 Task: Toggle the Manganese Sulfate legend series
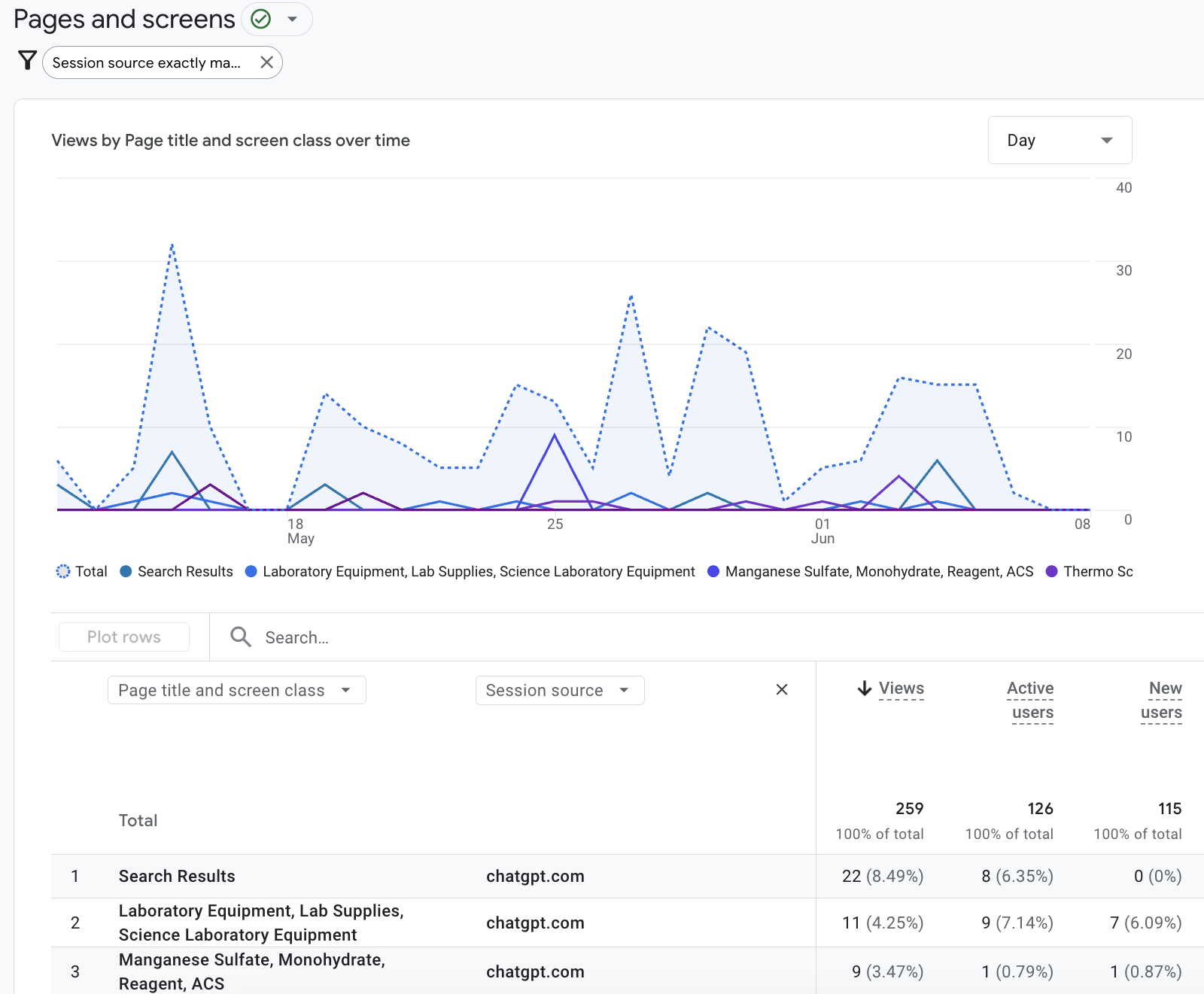click(871, 572)
